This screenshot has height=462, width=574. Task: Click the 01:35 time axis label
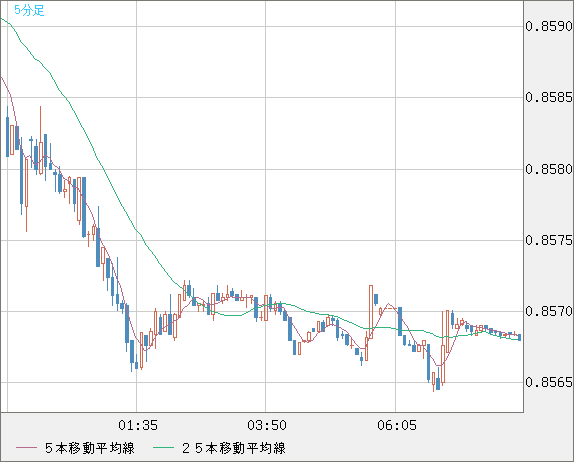coord(138,425)
